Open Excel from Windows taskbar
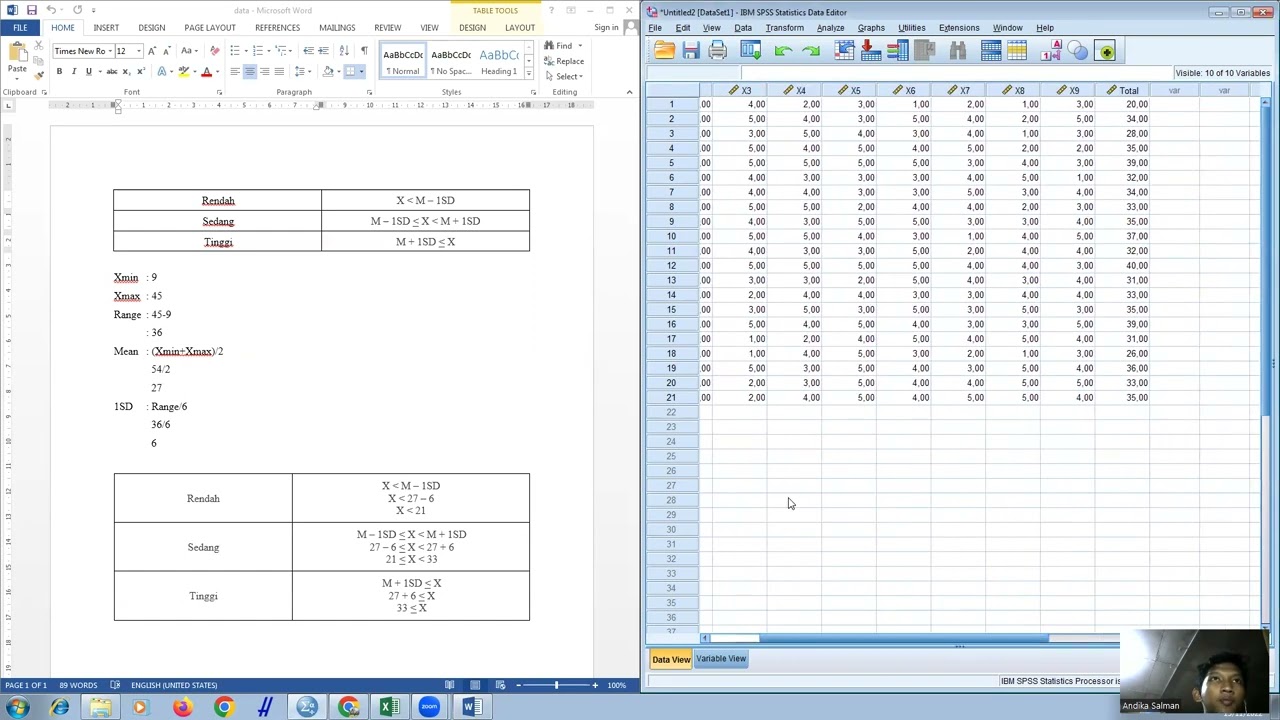 pyautogui.click(x=389, y=707)
